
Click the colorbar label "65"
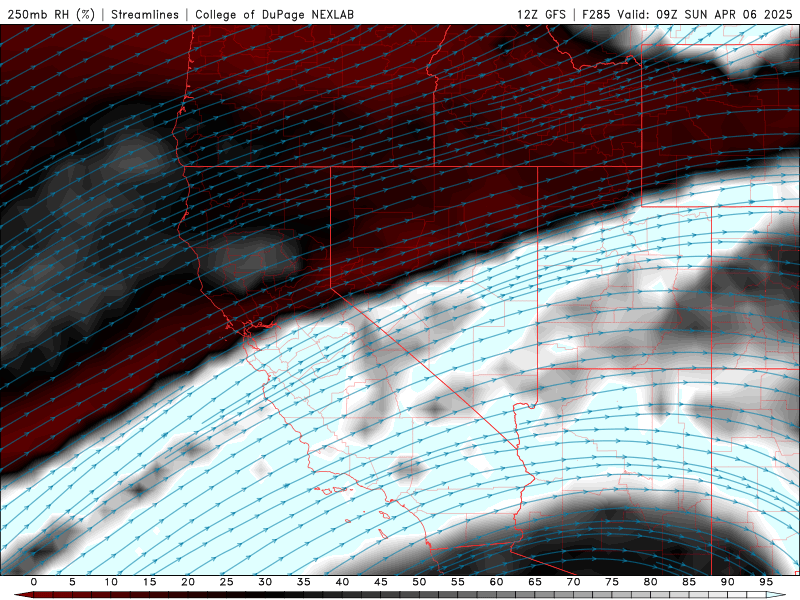point(535,582)
